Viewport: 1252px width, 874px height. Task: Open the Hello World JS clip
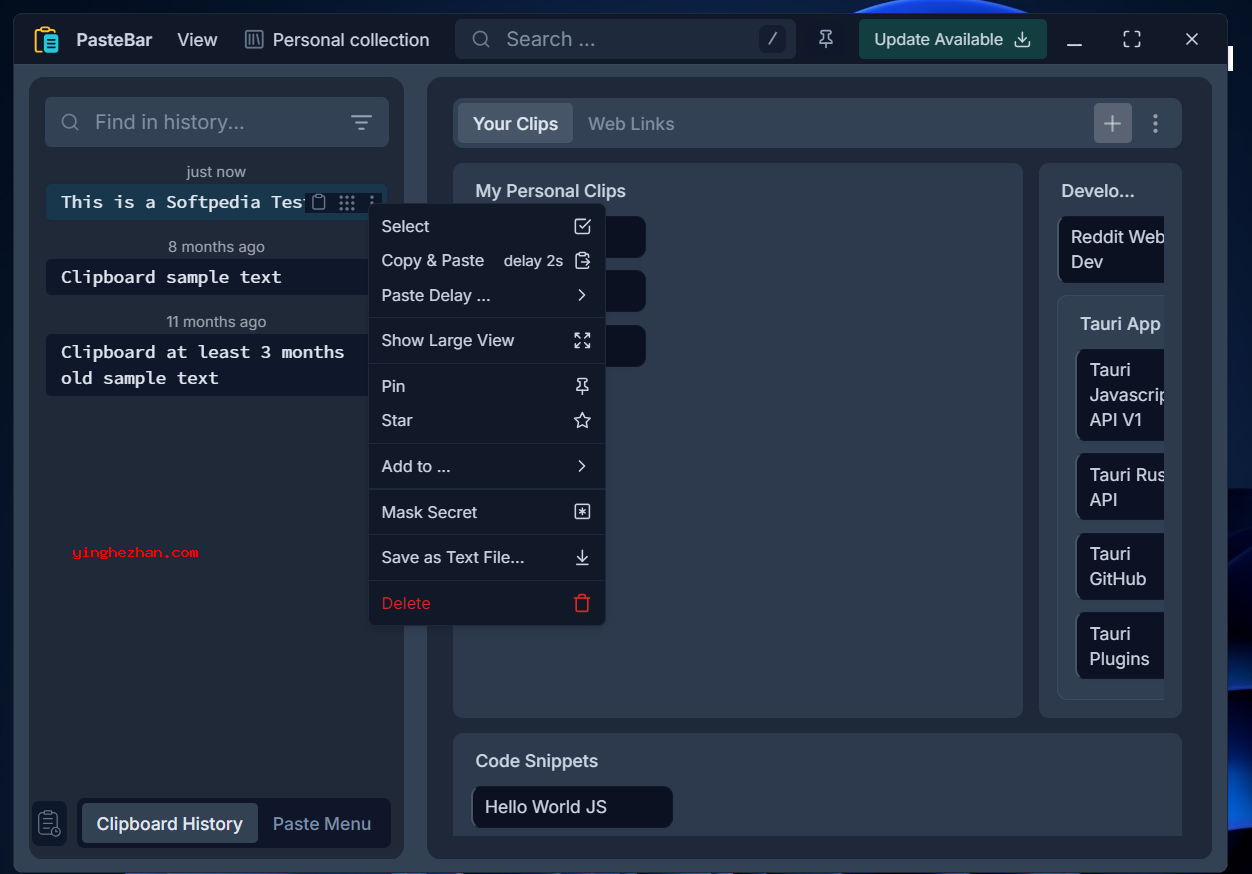(572, 807)
